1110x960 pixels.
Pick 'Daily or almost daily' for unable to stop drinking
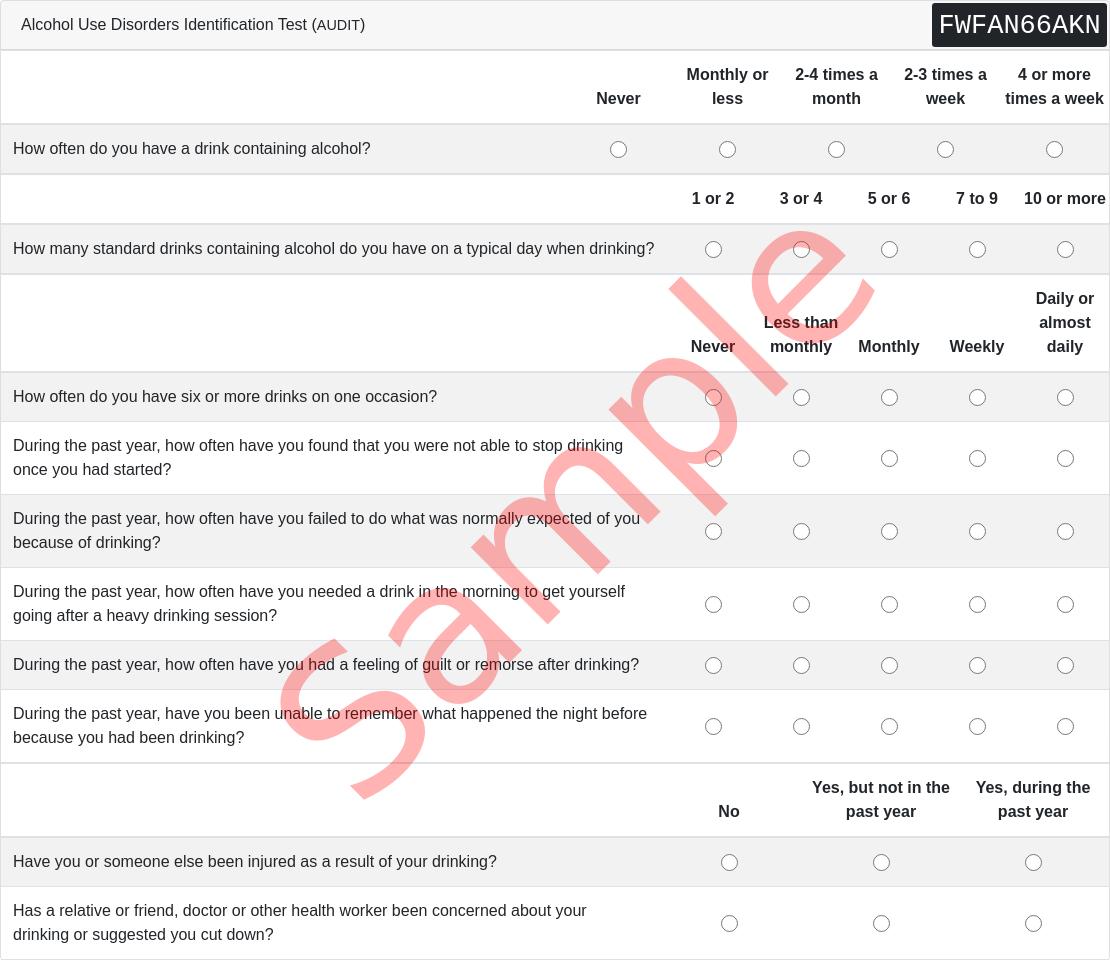click(1065, 458)
